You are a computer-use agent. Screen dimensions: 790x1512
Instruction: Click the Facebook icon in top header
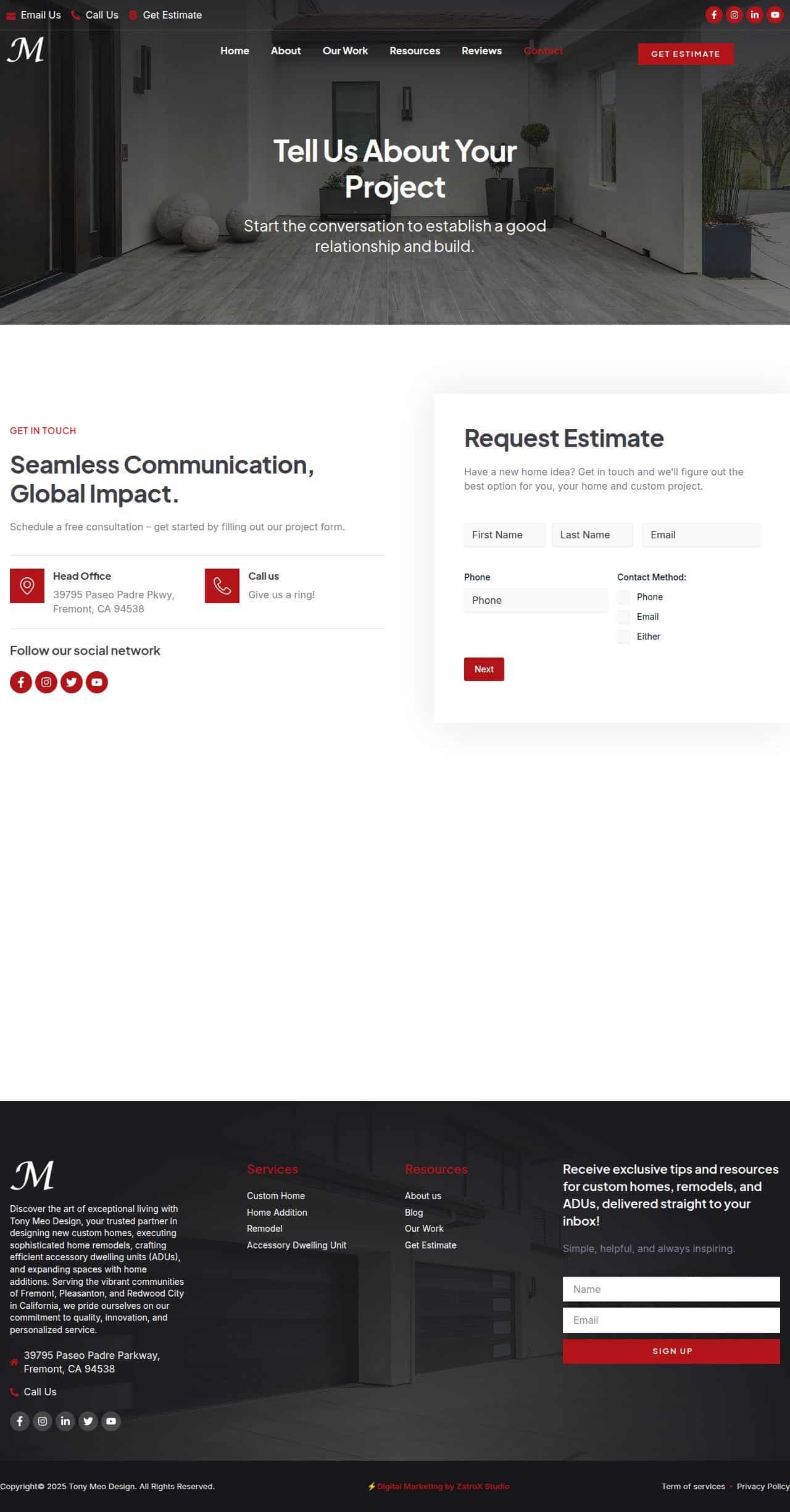[x=713, y=15]
